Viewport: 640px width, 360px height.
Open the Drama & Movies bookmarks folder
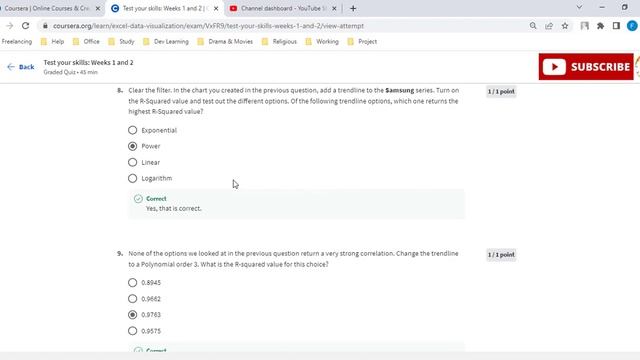tap(225, 42)
